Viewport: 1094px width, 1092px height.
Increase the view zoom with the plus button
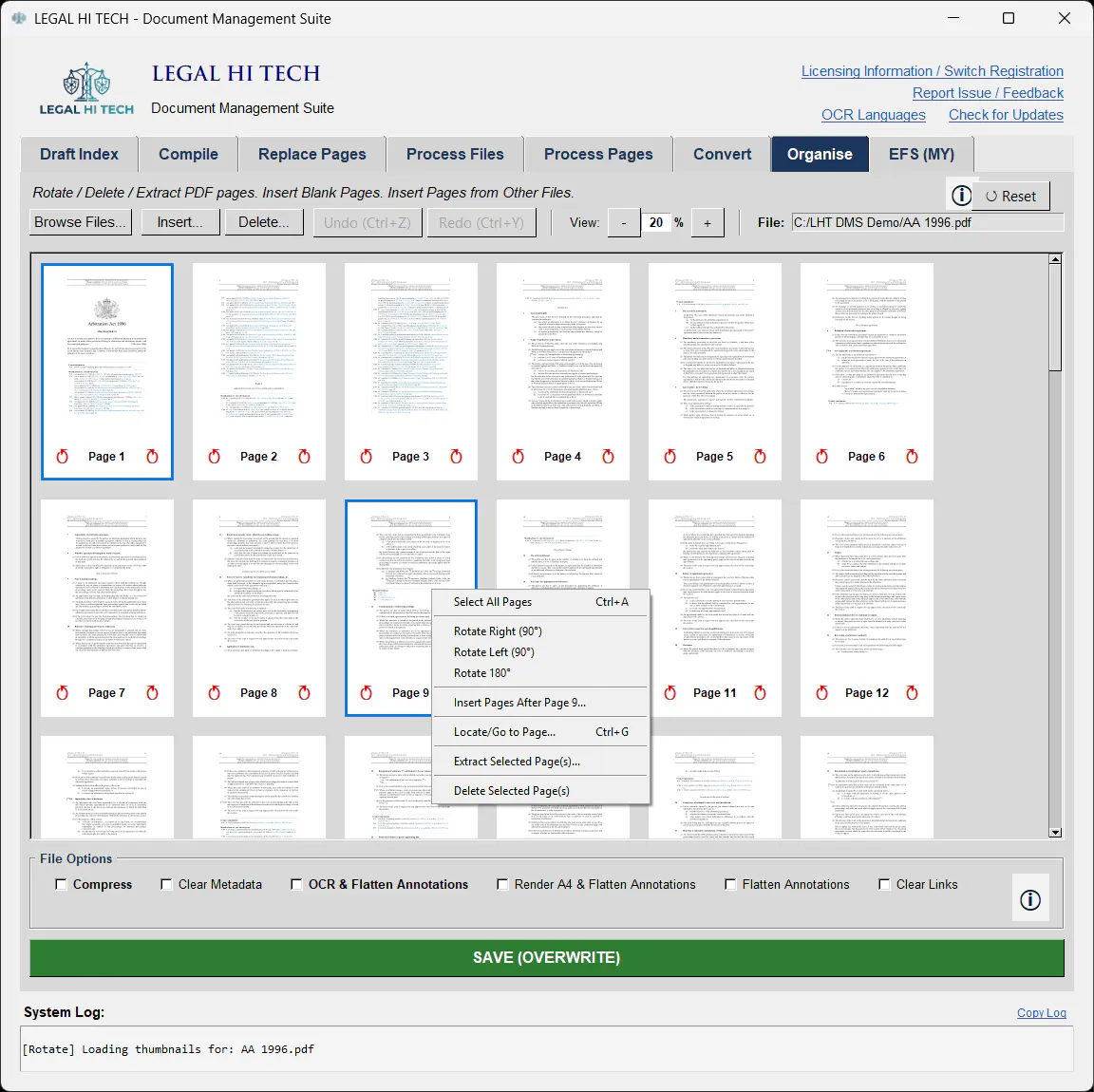pyautogui.click(x=707, y=223)
